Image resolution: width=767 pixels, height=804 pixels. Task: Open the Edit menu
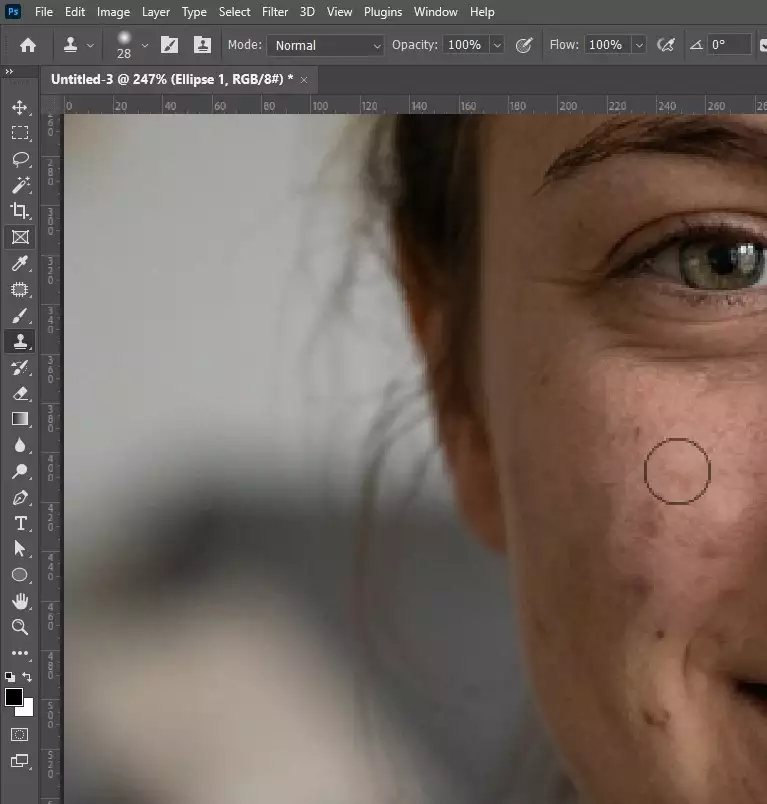[75, 12]
